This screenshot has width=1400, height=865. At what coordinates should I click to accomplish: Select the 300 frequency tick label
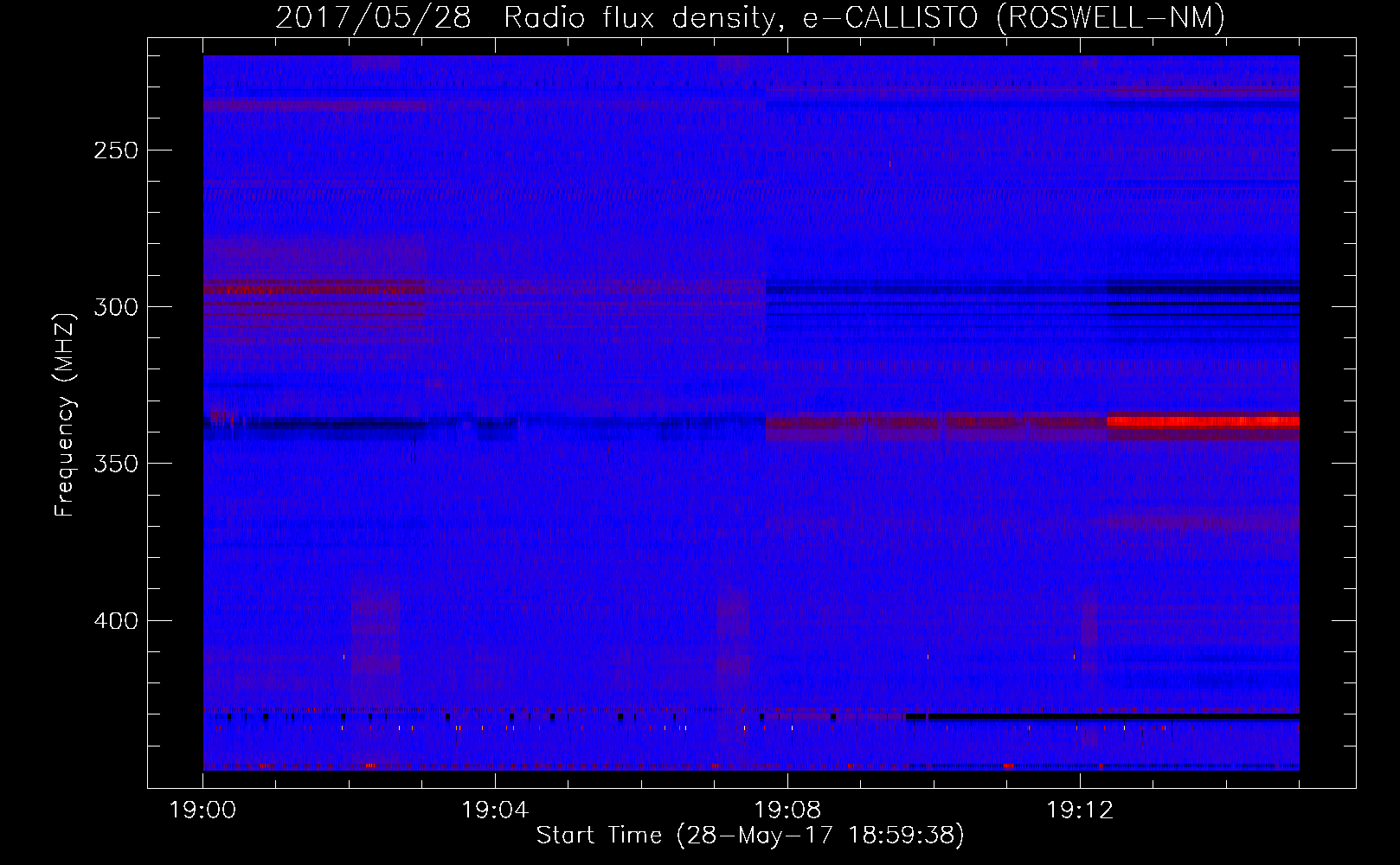[114, 307]
